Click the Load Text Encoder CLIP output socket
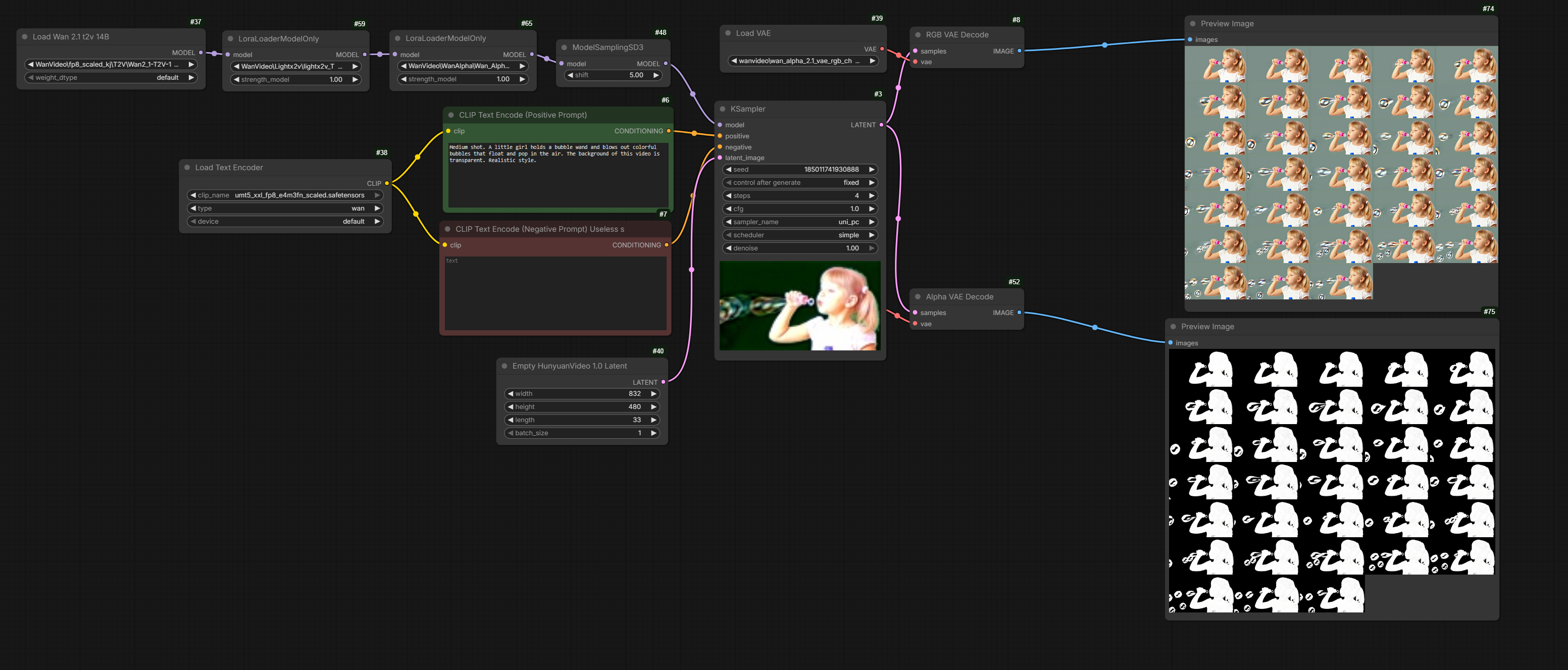This screenshot has height=670, width=1568. (x=386, y=183)
